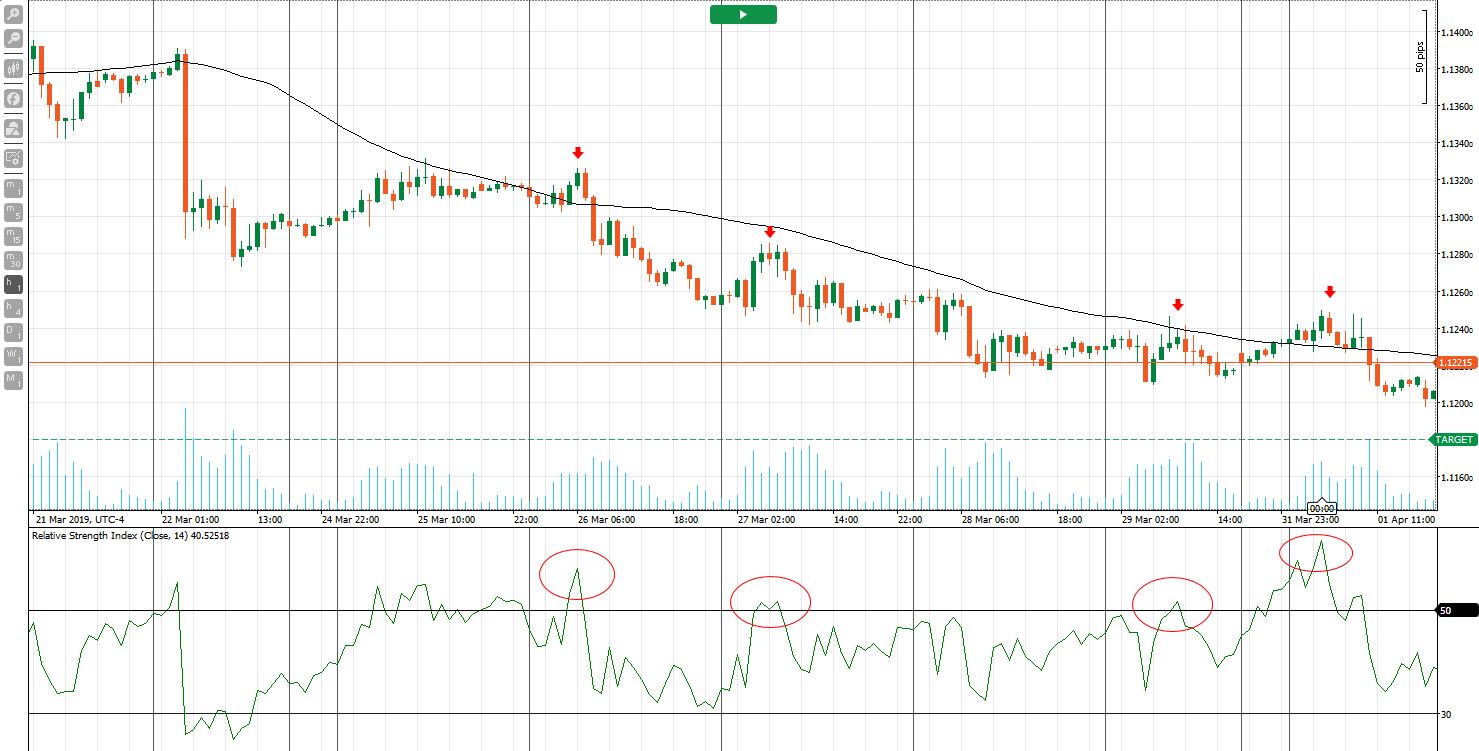Click the 1.13200 price axis value
1479x751 pixels.
(1456, 181)
